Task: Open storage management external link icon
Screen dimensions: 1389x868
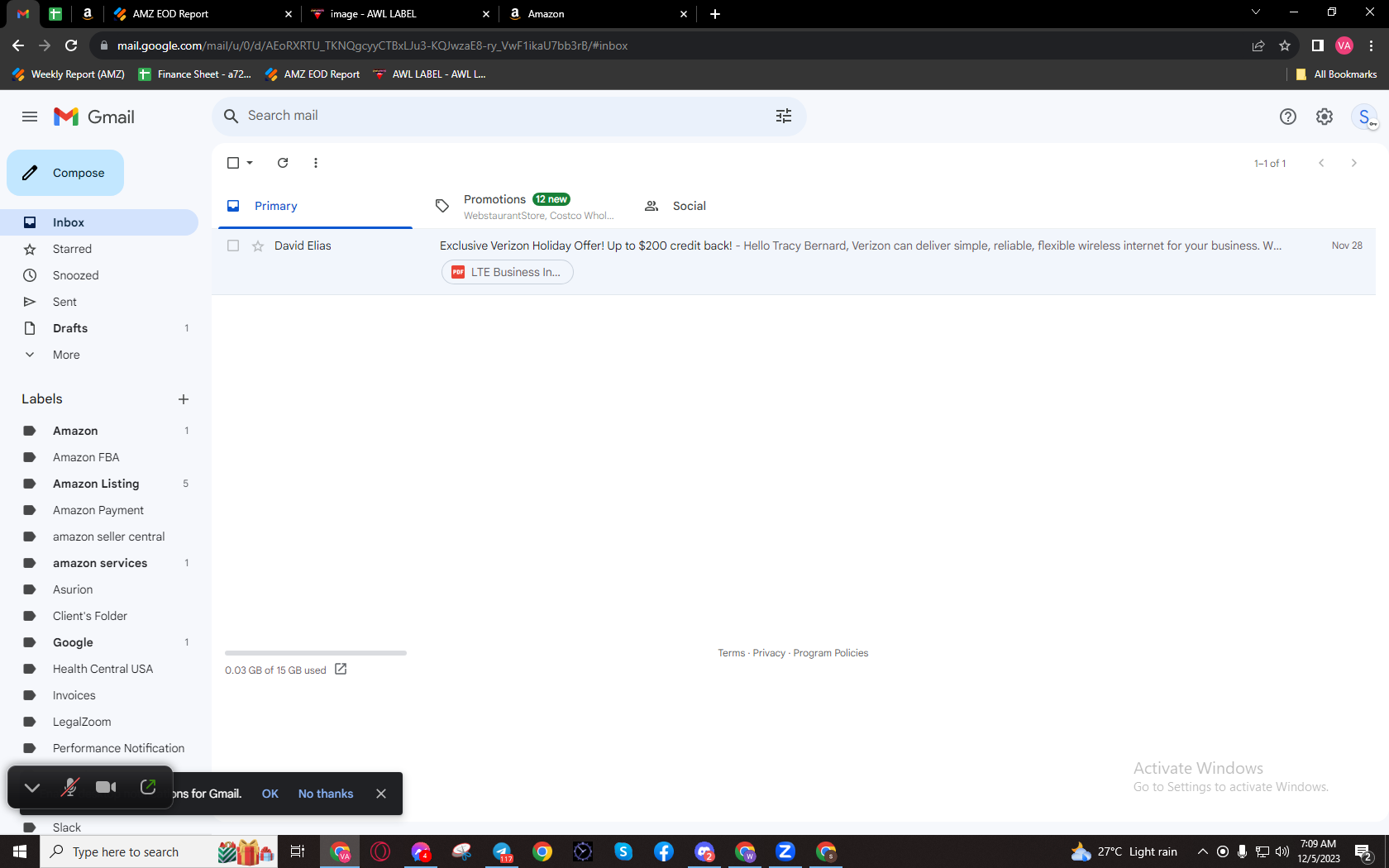Action: point(341,669)
